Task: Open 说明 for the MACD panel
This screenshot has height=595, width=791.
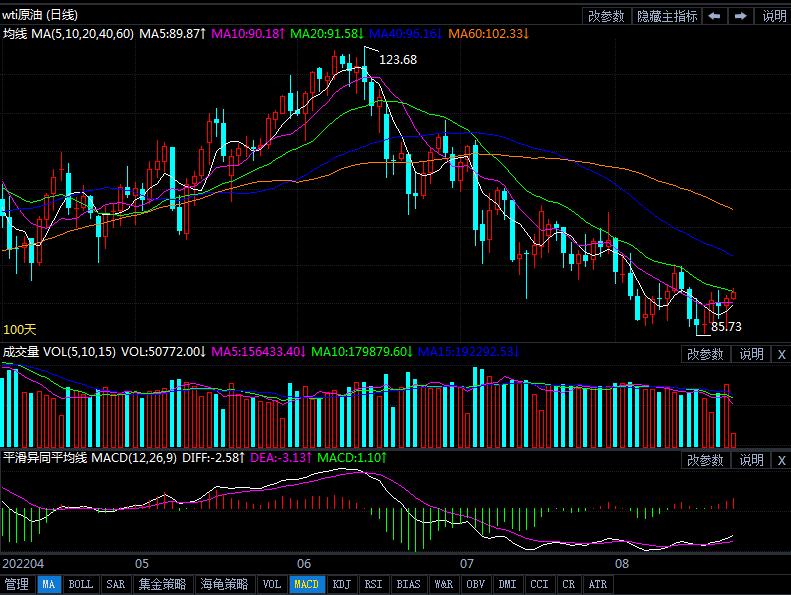Action: pyautogui.click(x=751, y=460)
